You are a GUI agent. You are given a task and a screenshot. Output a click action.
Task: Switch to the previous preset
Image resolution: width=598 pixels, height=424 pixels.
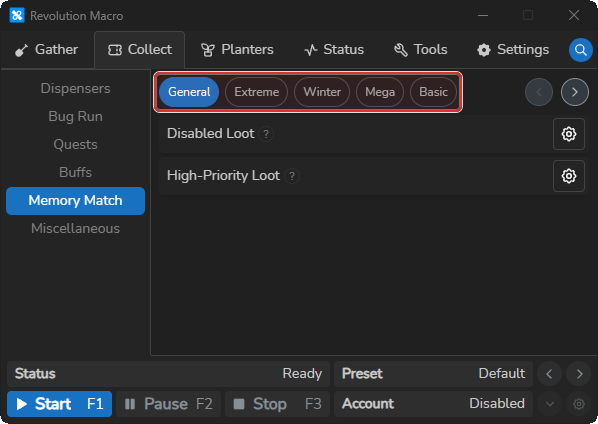pos(549,374)
